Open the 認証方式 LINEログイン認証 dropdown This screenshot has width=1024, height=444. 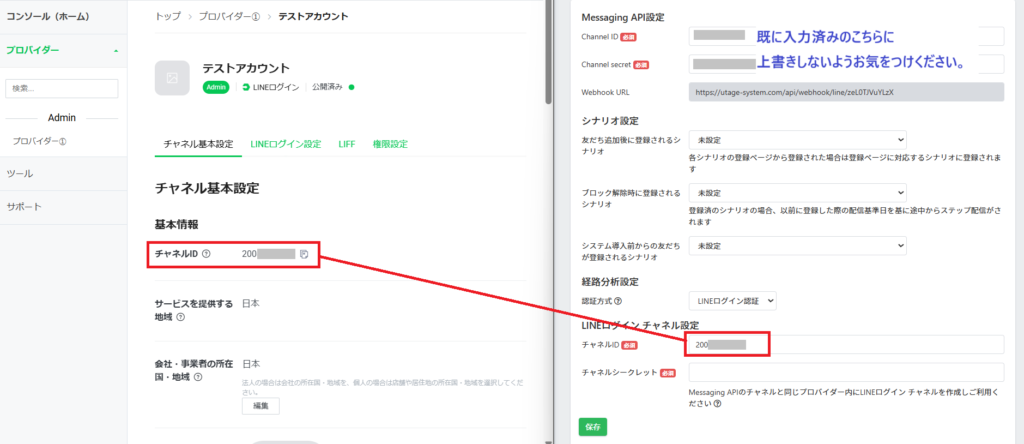coord(732,300)
